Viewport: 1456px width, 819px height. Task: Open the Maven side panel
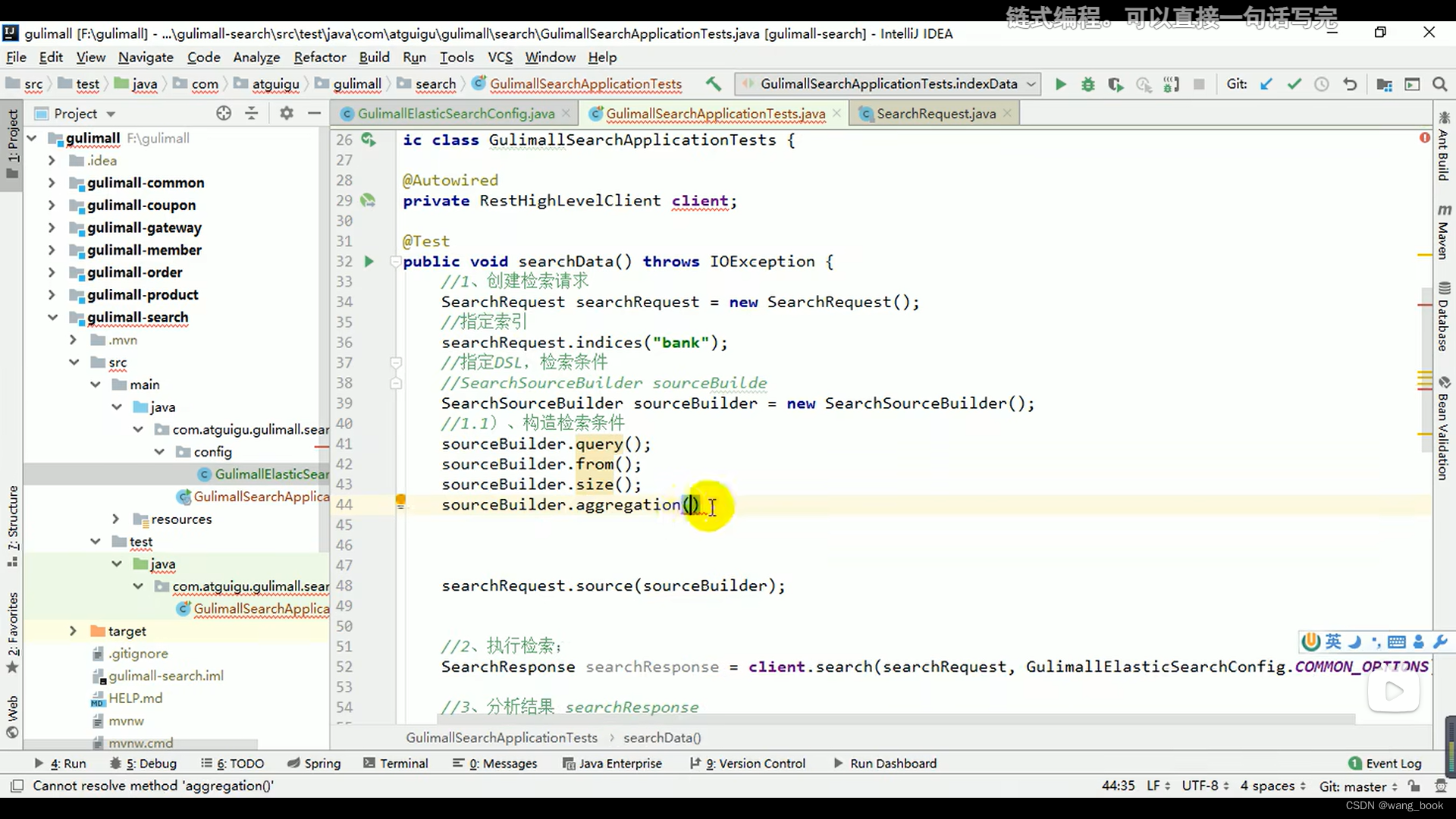(1443, 231)
